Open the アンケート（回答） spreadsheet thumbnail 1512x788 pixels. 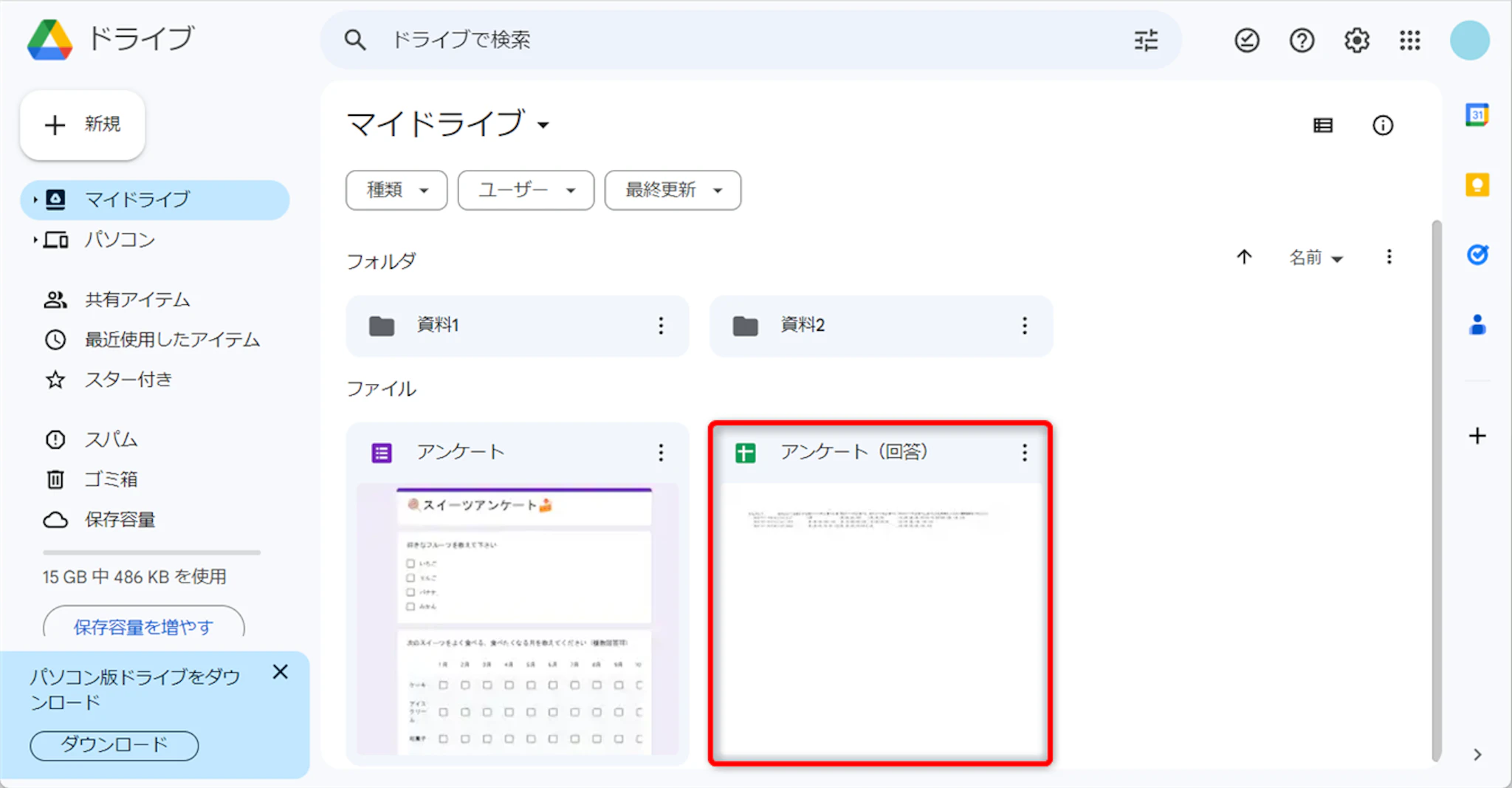pyautogui.click(x=880, y=620)
